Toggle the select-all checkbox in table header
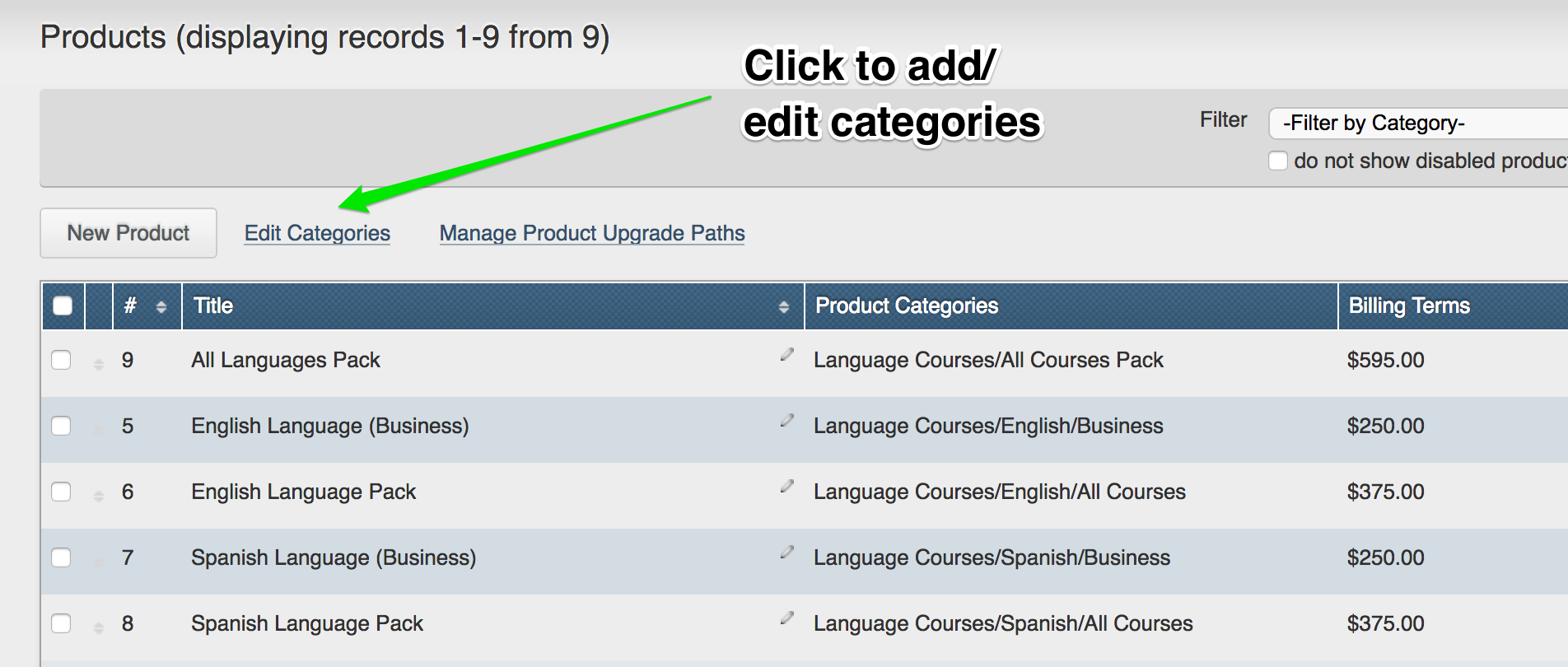The height and width of the screenshot is (667, 1568). [63, 306]
